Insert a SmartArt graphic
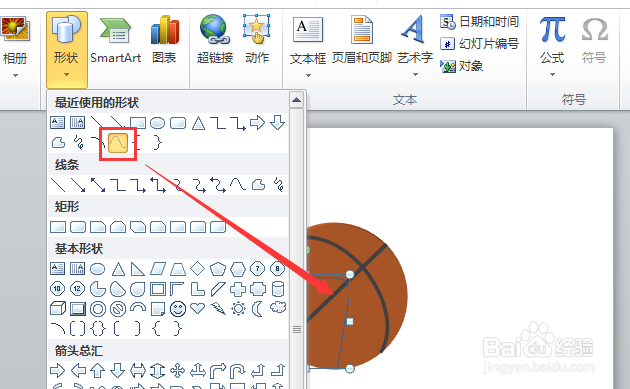The image size is (630, 389). (x=115, y=40)
